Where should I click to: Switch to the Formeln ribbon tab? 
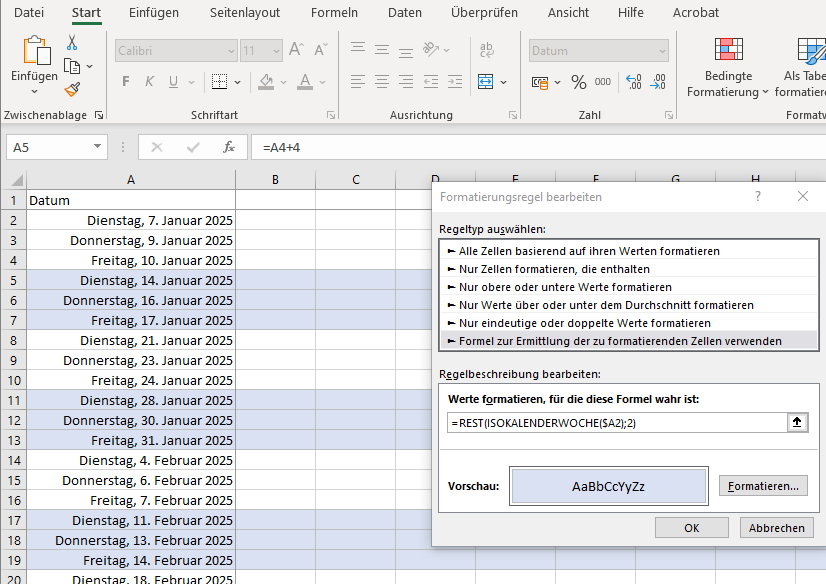pyautogui.click(x=334, y=13)
